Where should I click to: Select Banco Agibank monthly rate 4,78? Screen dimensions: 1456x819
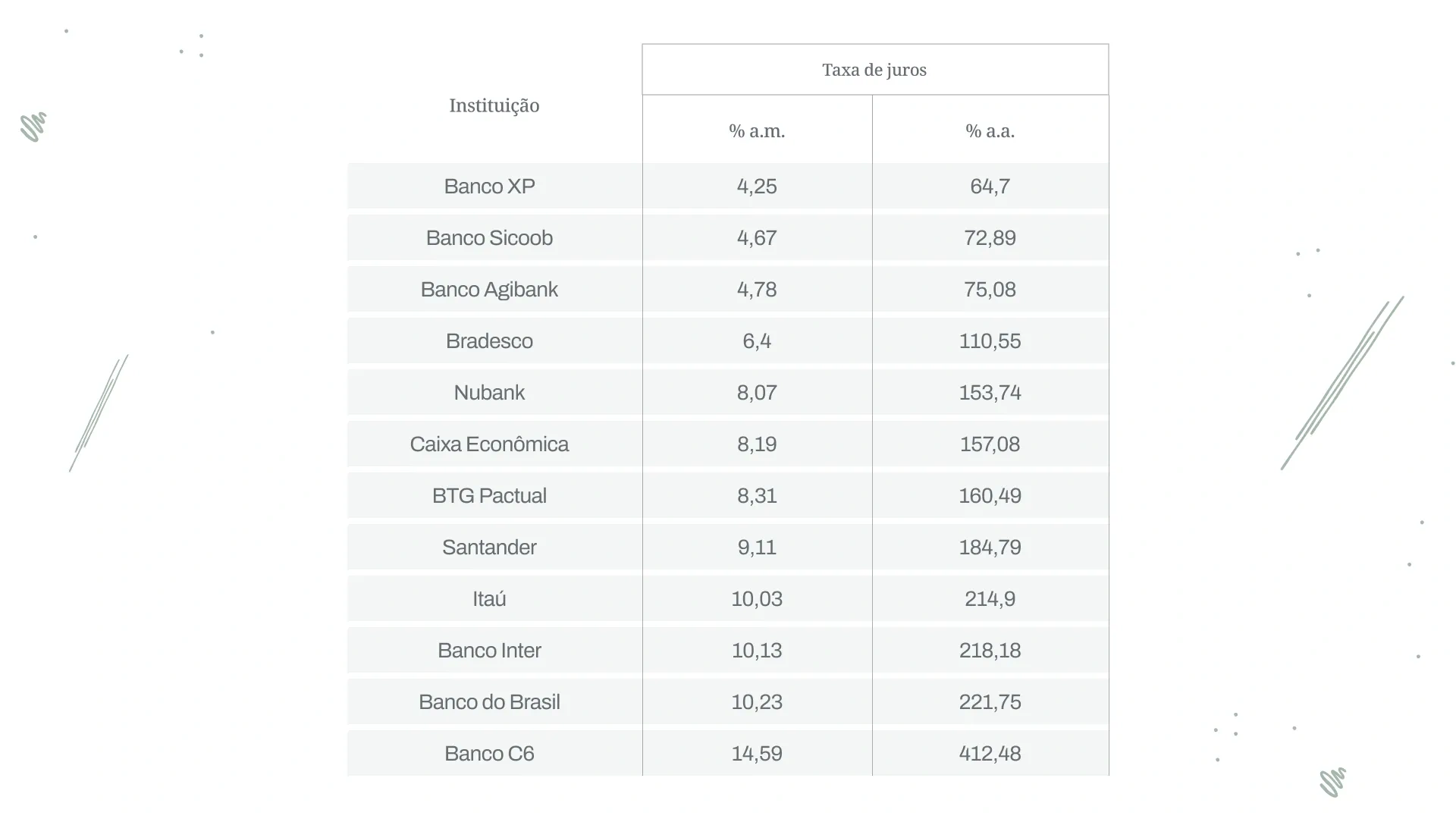(757, 290)
